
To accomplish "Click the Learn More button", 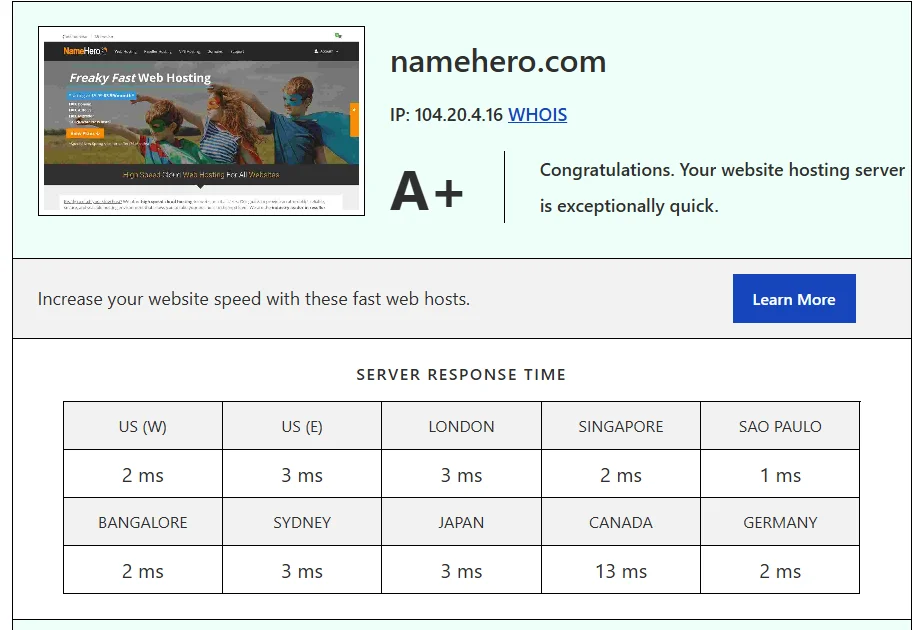I will click(x=794, y=298).
